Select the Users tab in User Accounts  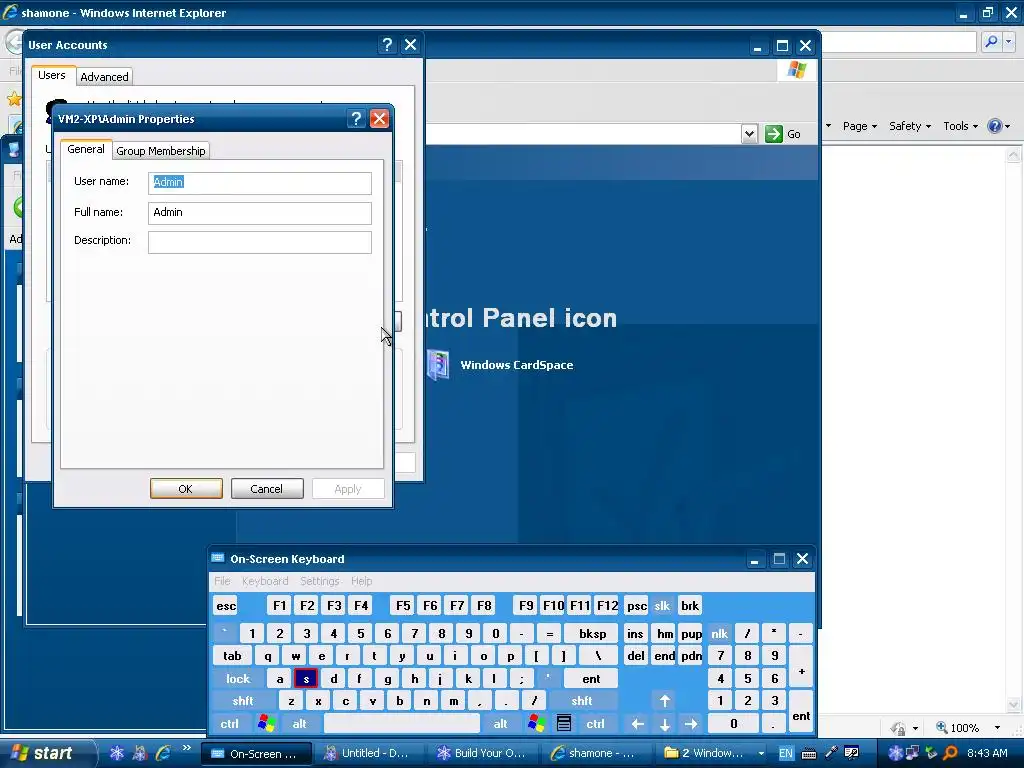[x=52, y=75]
